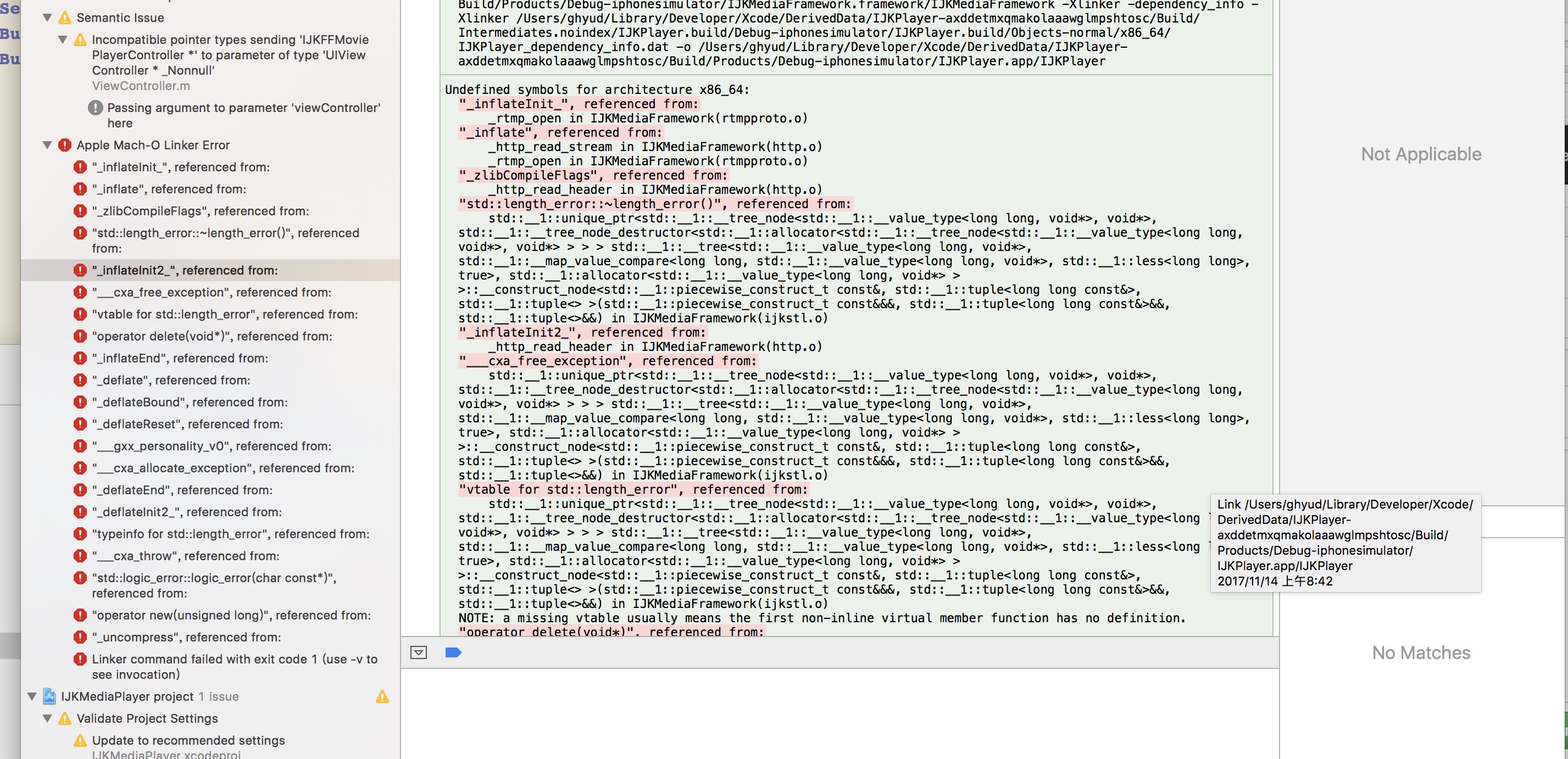The image size is (1568, 759).
Task: Click the error icon beside "_inflateInit_"
Action: click(80, 167)
